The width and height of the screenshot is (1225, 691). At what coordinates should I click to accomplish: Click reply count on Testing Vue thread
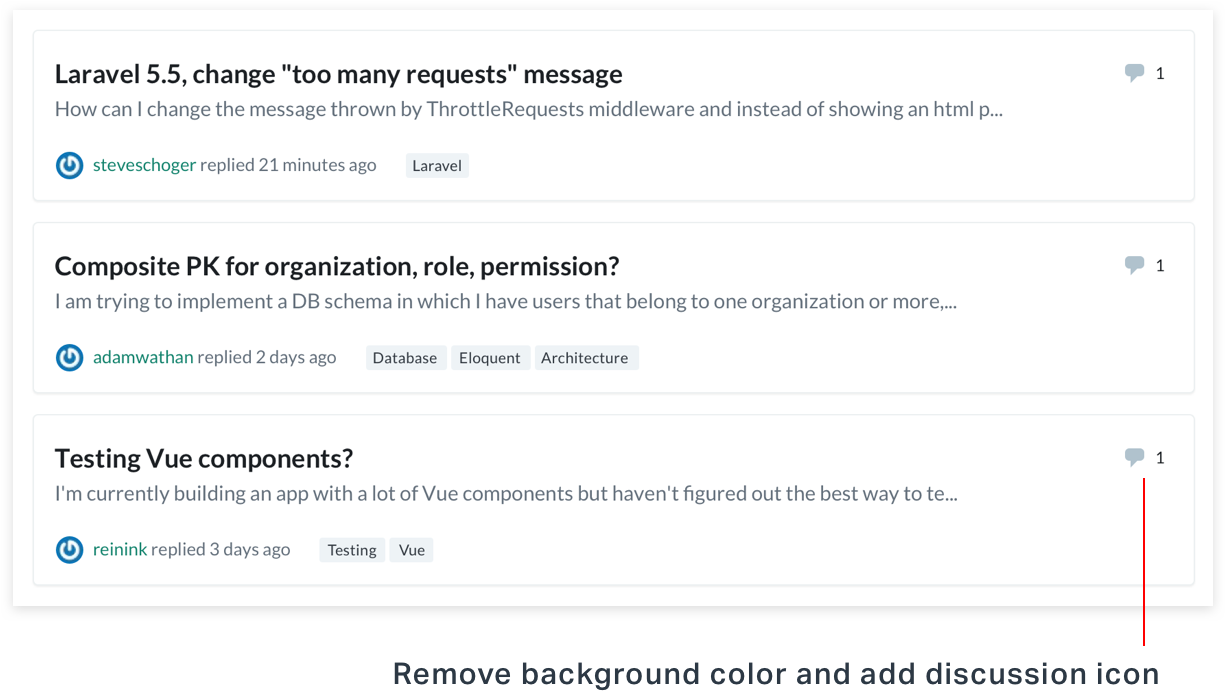pyautogui.click(x=1160, y=458)
